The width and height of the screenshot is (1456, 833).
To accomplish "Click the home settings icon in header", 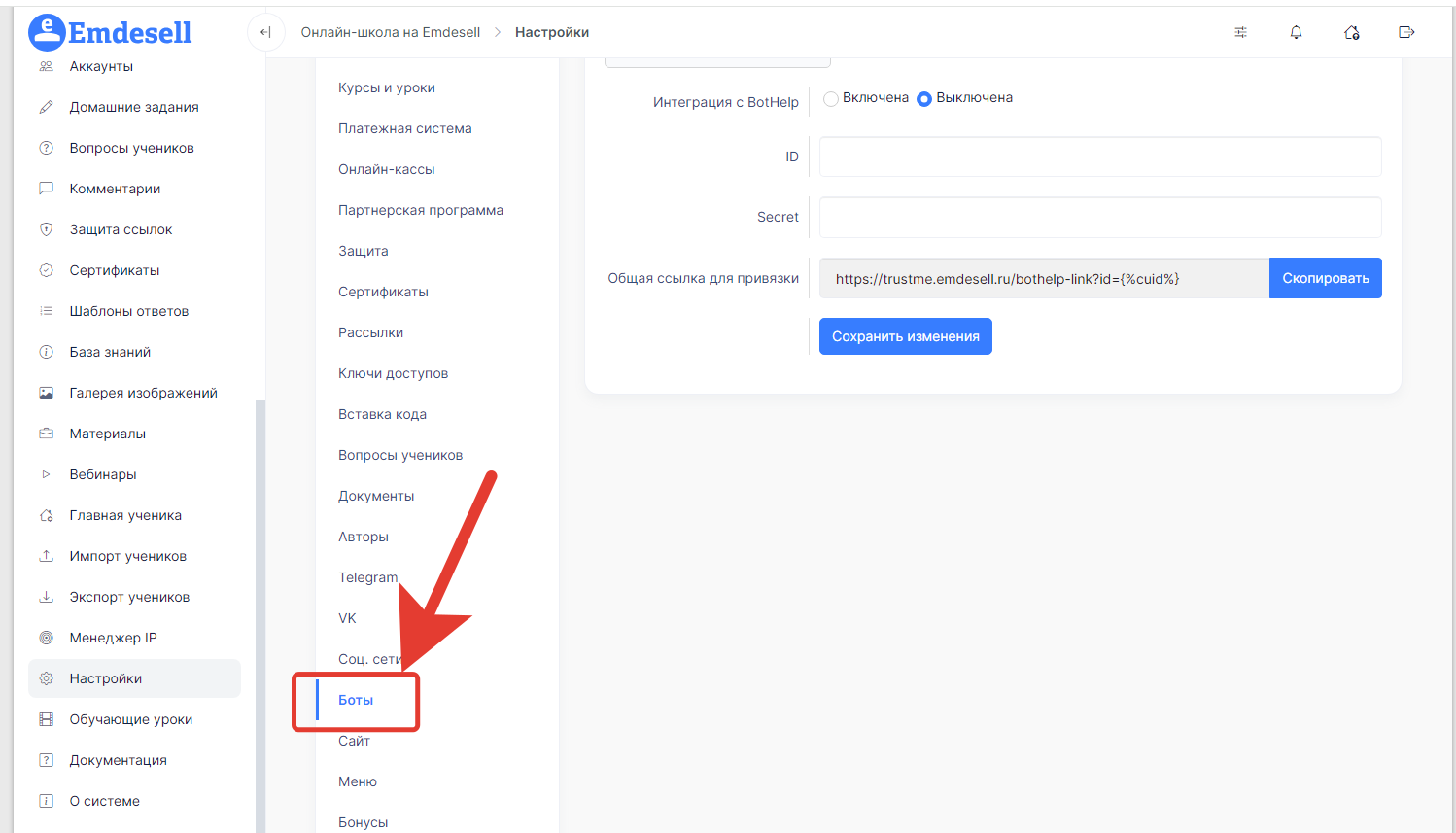I will point(1351,32).
